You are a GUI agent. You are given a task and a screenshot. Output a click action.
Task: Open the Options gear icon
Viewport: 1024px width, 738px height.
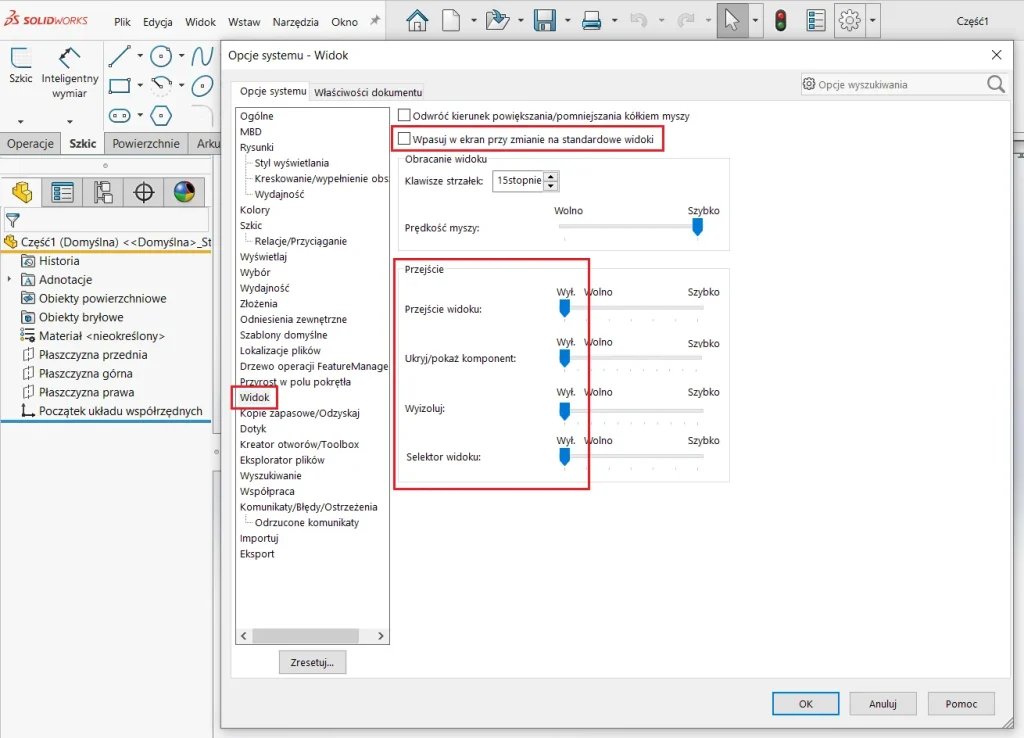tap(850, 21)
